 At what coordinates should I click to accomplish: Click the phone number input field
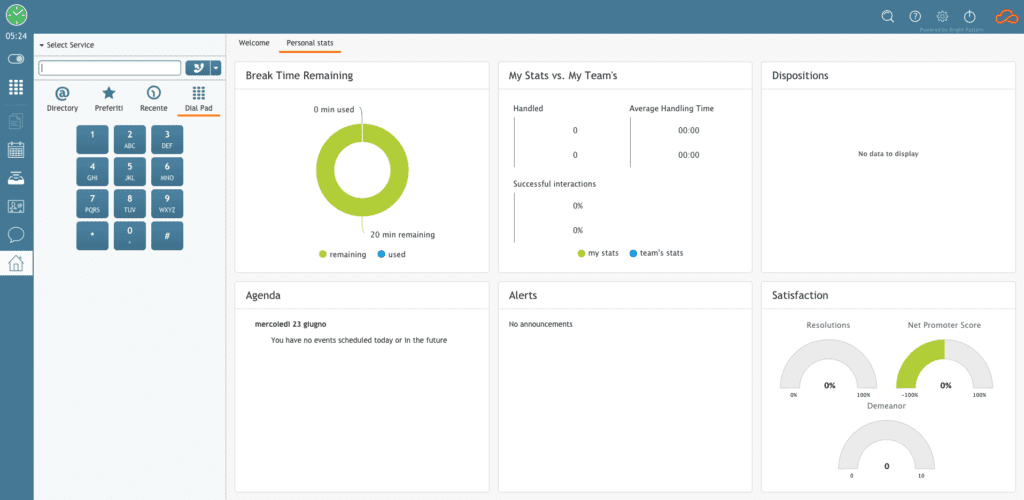pos(110,68)
